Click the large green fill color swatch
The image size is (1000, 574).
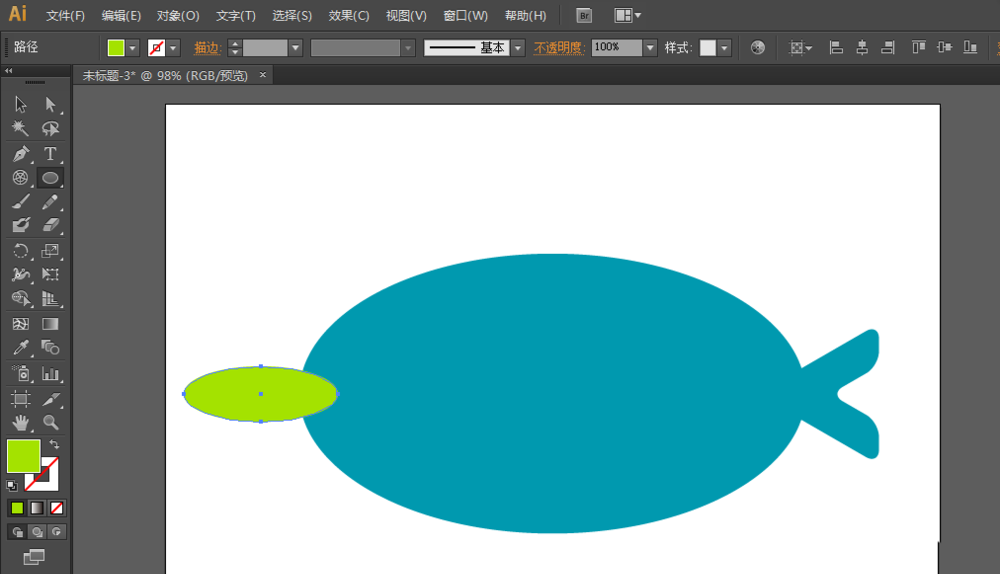click(23, 456)
